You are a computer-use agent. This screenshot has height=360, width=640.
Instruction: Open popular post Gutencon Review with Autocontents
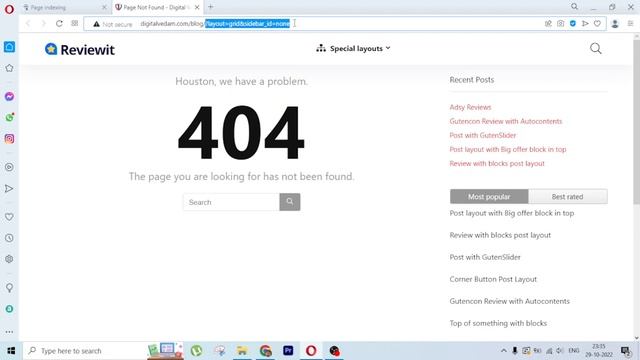click(509, 301)
